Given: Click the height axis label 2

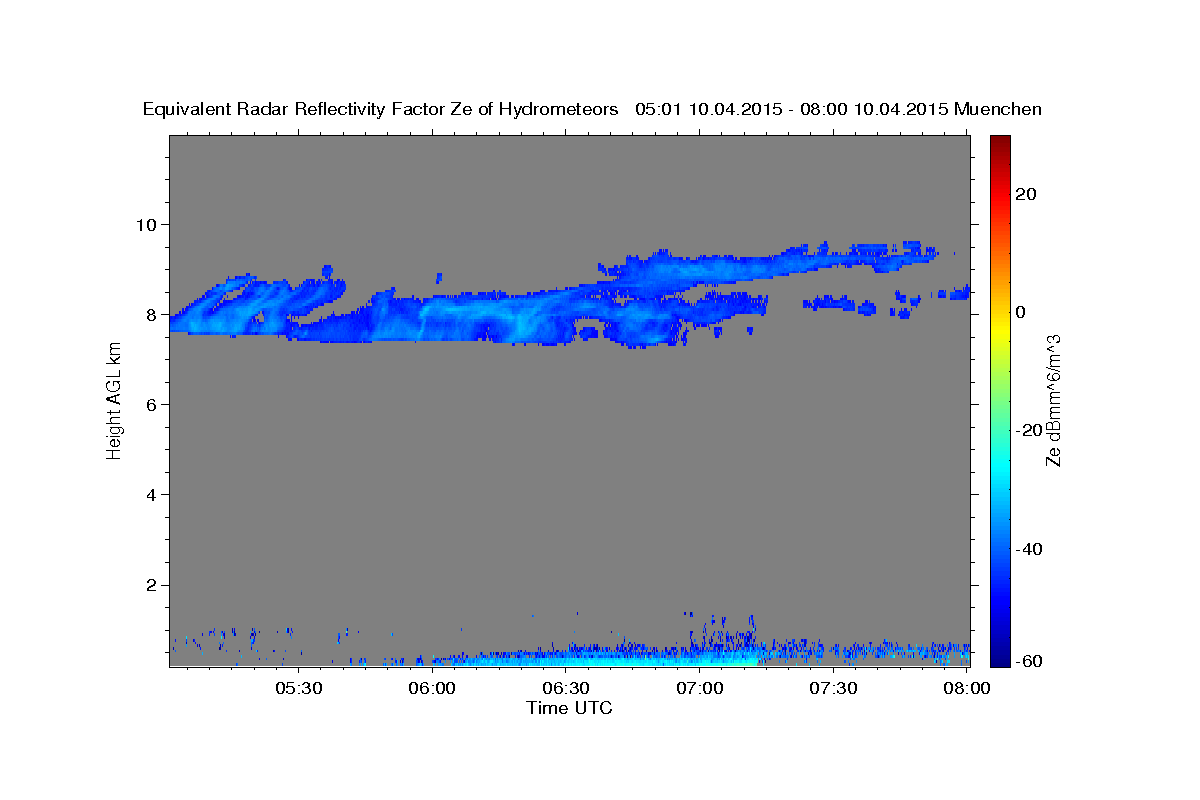Looking at the screenshot, I should click(153, 585).
